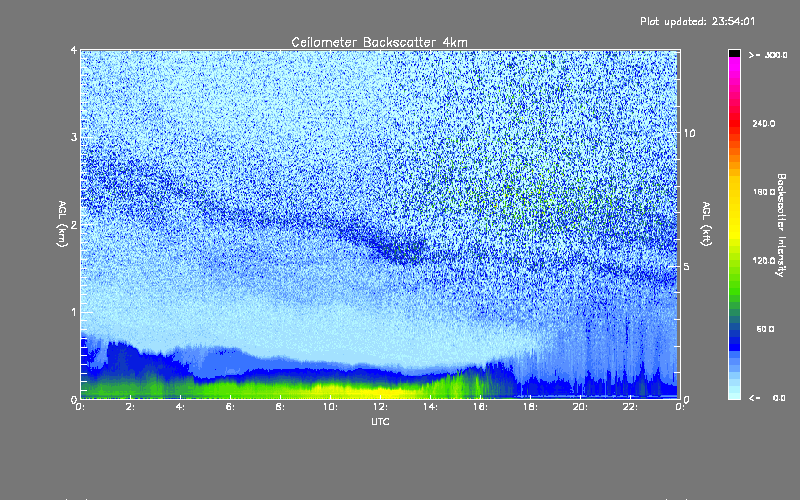Click the colorbar tick label "180.0"

pos(764,192)
